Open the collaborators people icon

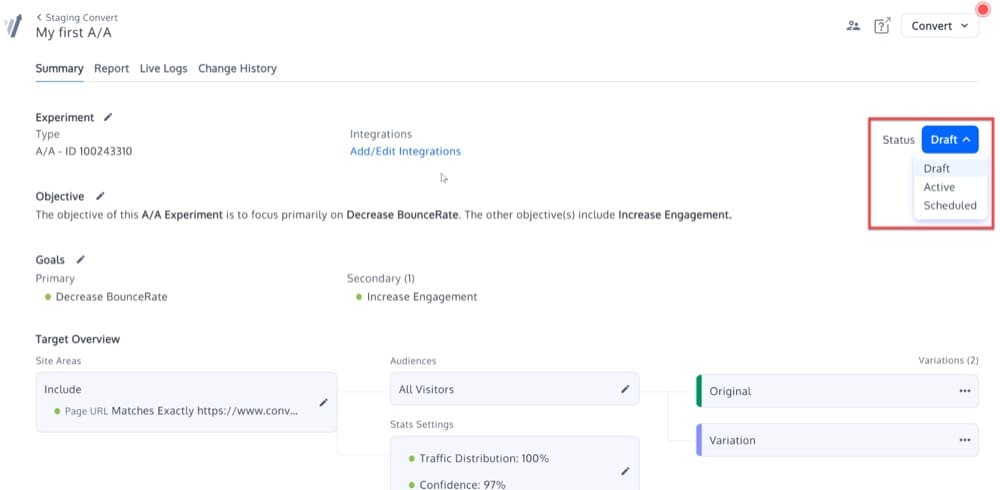[x=853, y=26]
